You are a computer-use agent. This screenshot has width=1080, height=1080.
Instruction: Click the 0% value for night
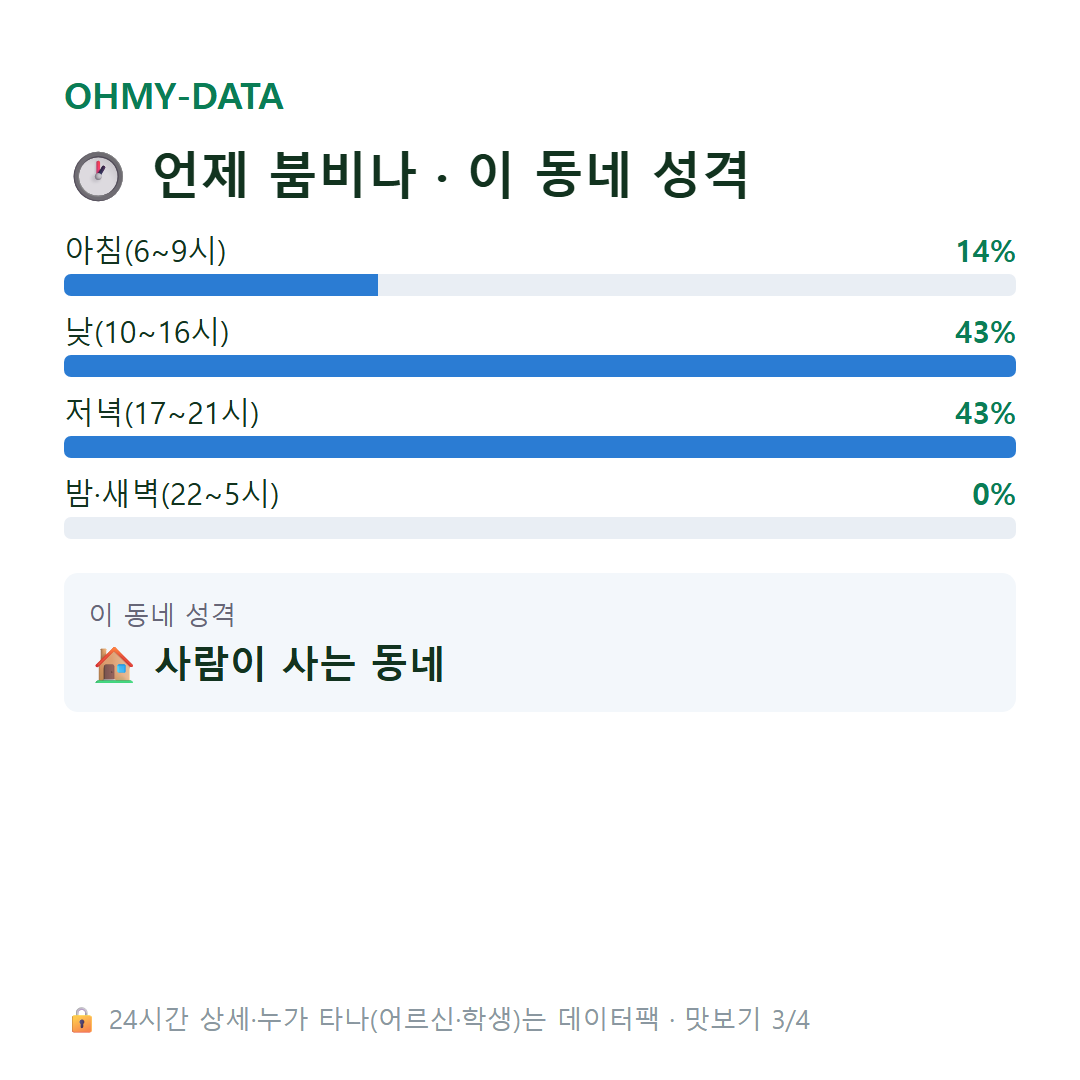pyautogui.click(x=994, y=495)
